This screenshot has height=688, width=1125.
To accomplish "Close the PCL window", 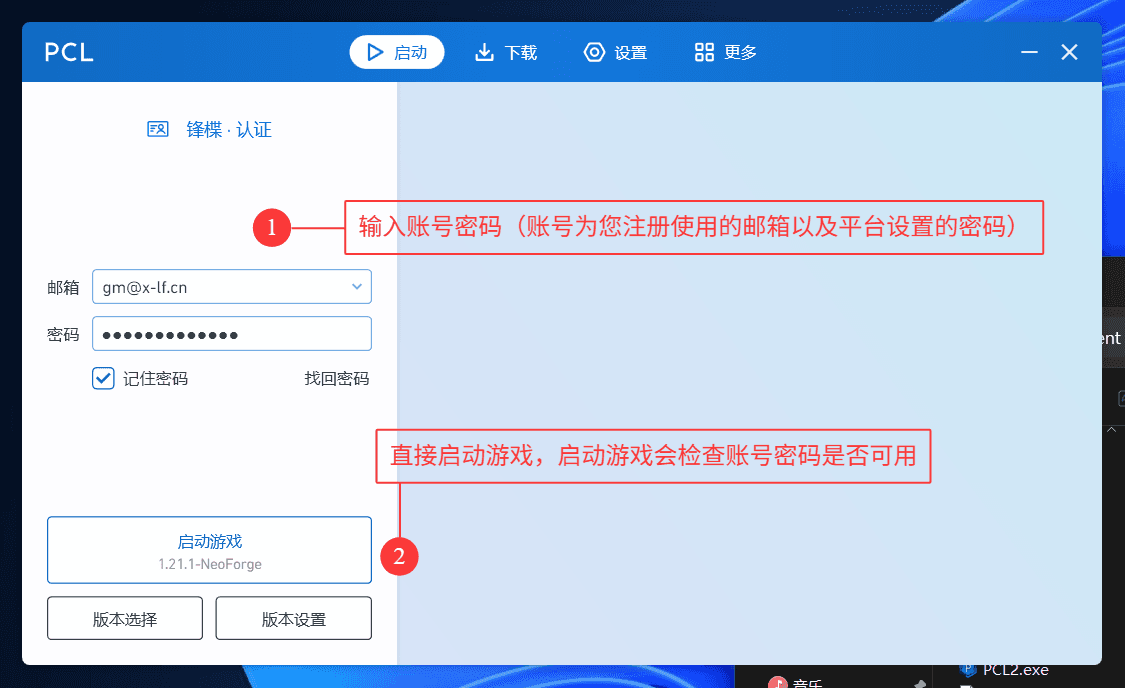I will coord(1069,52).
